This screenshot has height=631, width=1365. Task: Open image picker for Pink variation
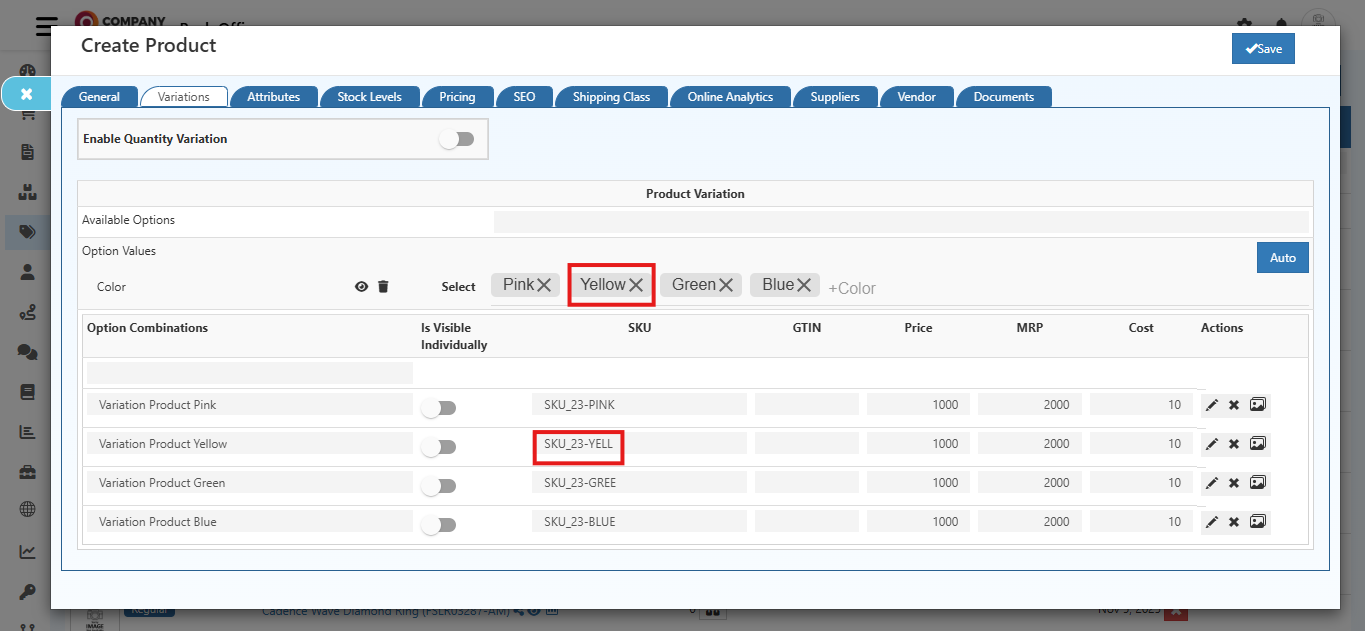pyautogui.click(x=1258, y=405)
